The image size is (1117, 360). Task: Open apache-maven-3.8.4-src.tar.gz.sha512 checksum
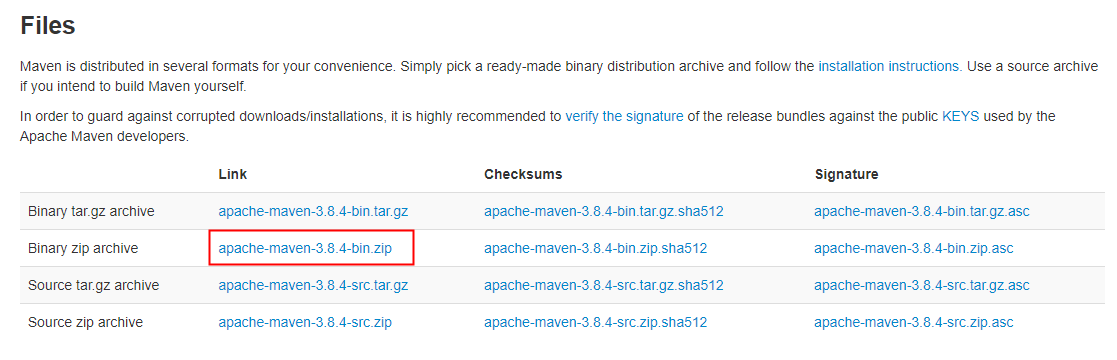point(603,286)
